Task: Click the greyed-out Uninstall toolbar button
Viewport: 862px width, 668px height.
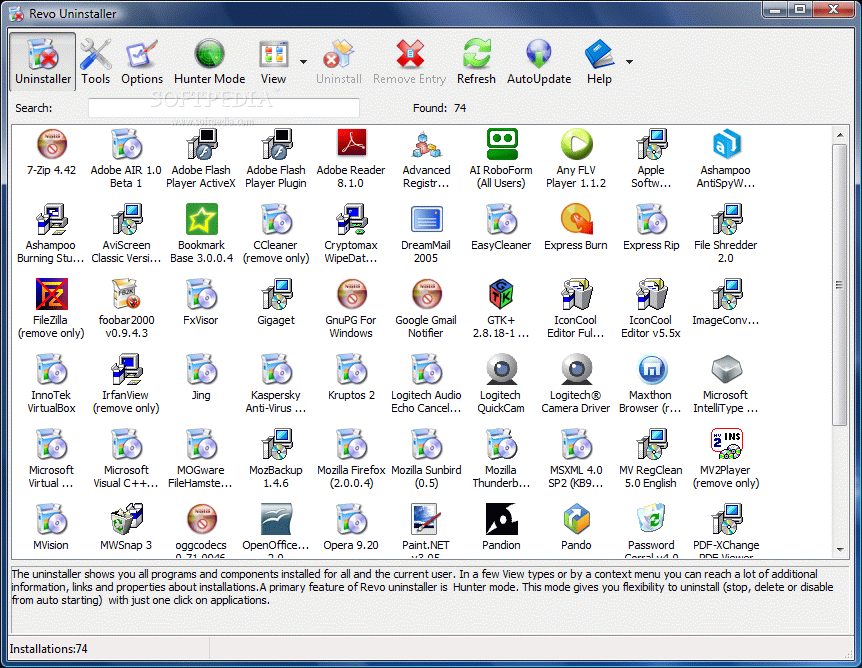Action: point(339,62)
